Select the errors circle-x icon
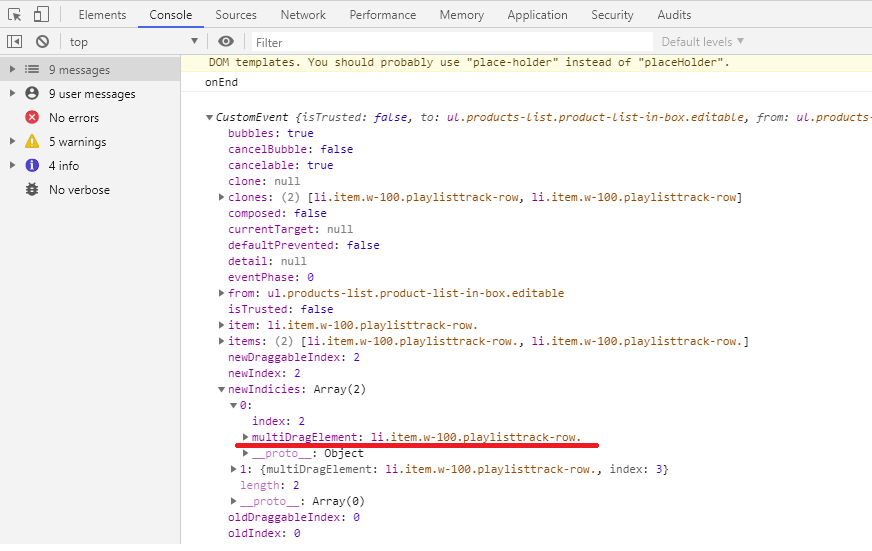Viewport: 872px width, 551px height. pos(32,117)
